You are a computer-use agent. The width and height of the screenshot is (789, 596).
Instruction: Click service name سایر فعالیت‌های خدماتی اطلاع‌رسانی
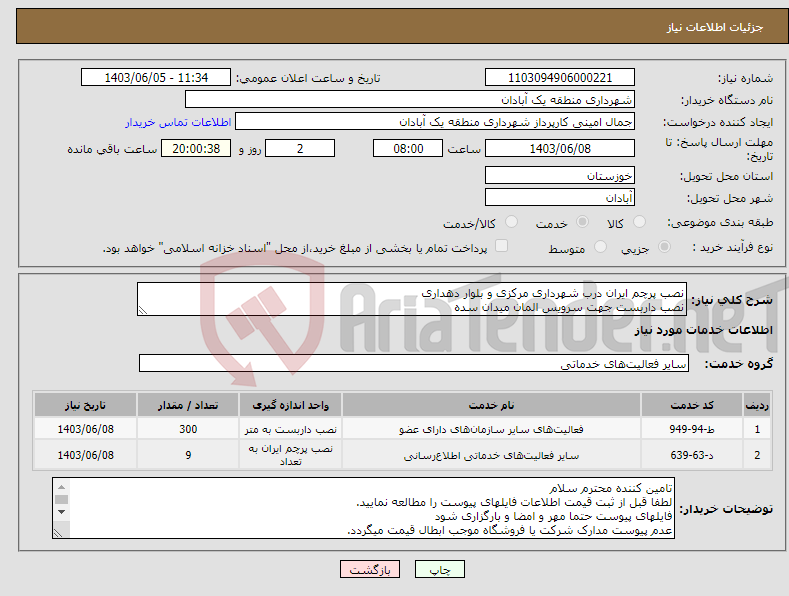tap(491, 455)
